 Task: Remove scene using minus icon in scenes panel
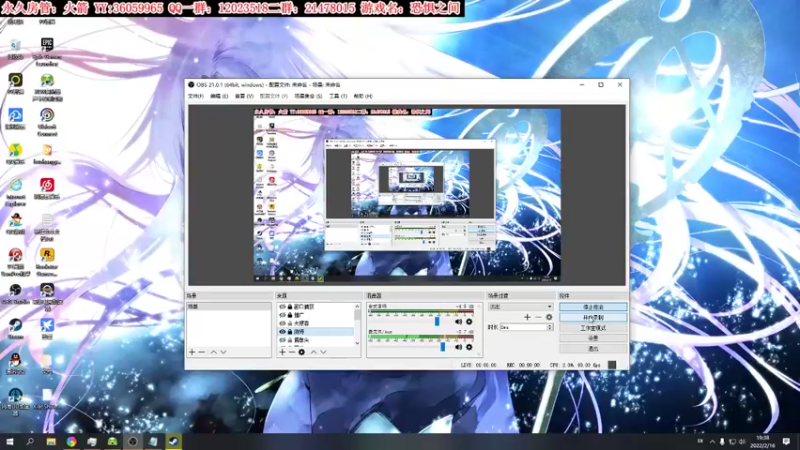tap(202, 352)
